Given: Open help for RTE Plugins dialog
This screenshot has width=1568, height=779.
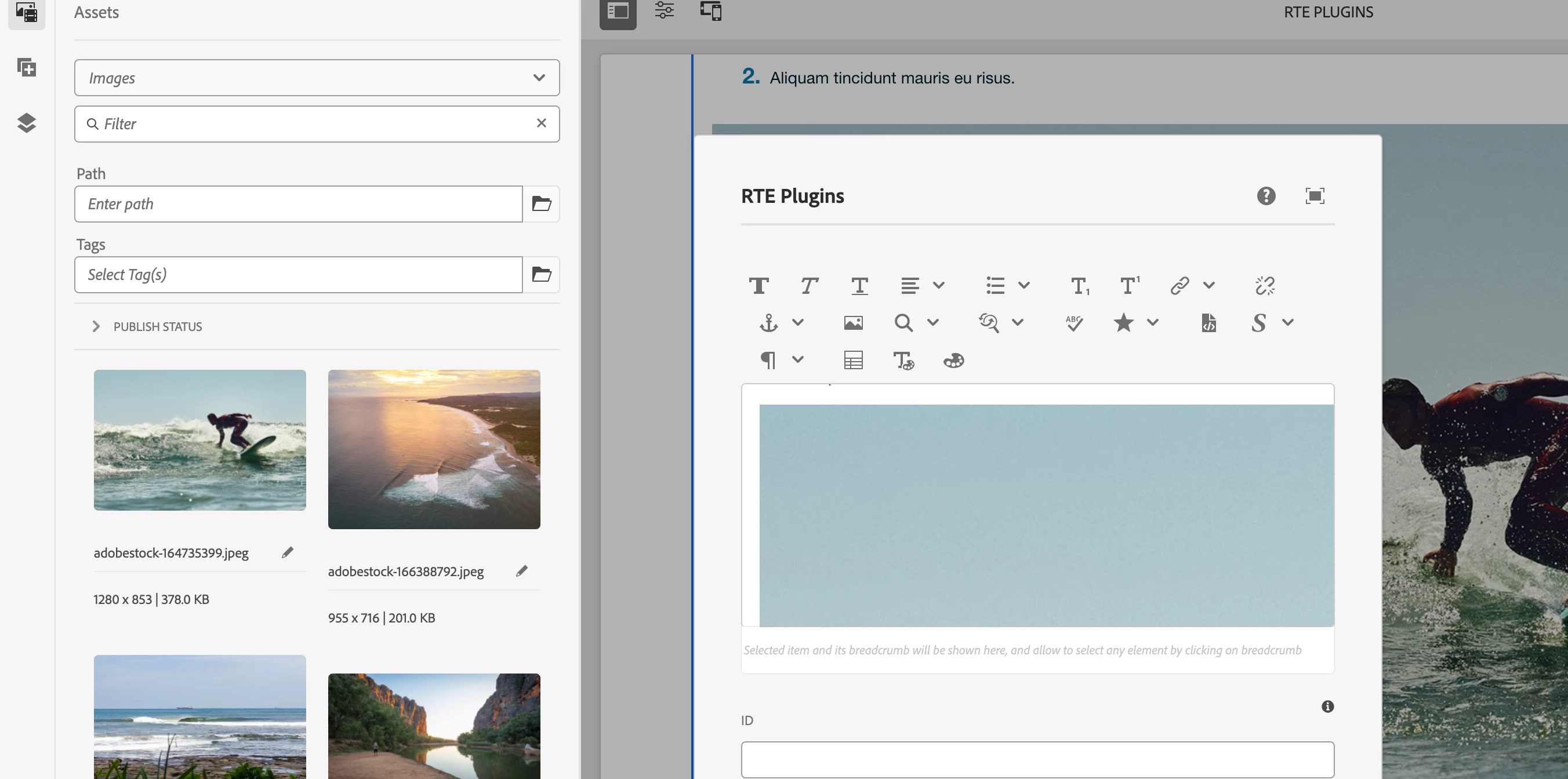Looking at the screenshot, I should [1266, 196].
